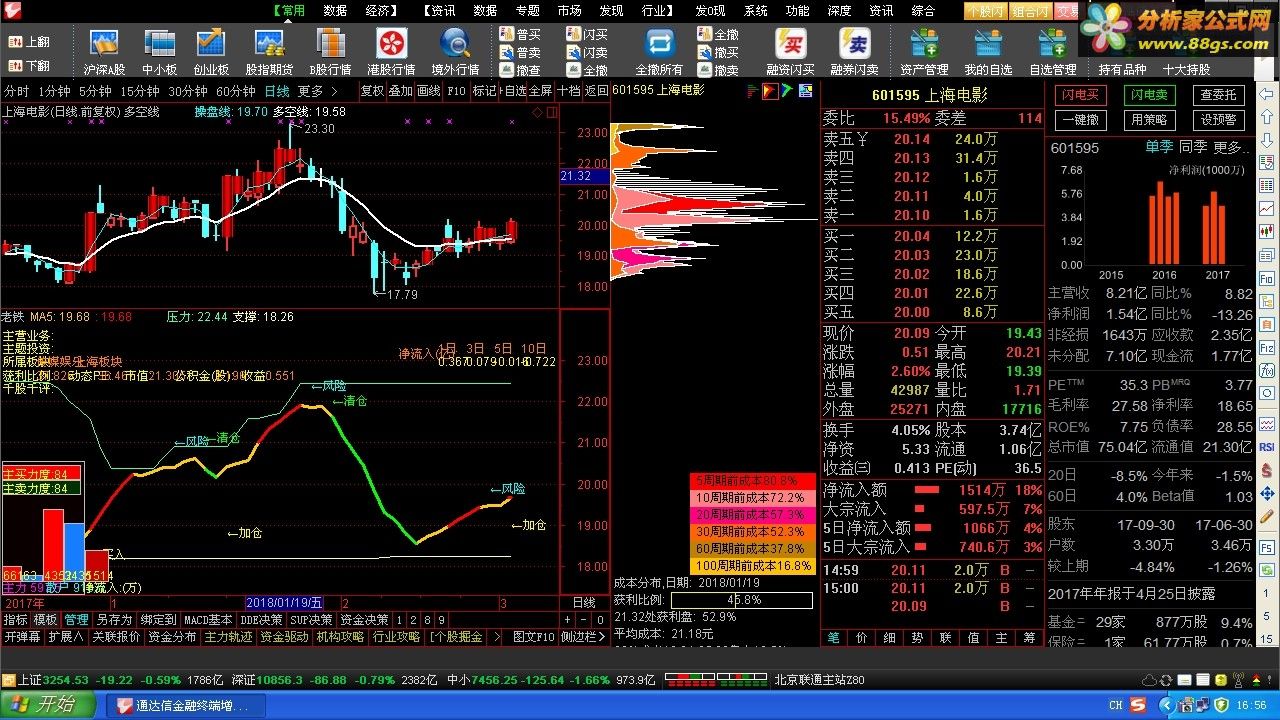Select the 资金分布 tab

tap(172, 636)
